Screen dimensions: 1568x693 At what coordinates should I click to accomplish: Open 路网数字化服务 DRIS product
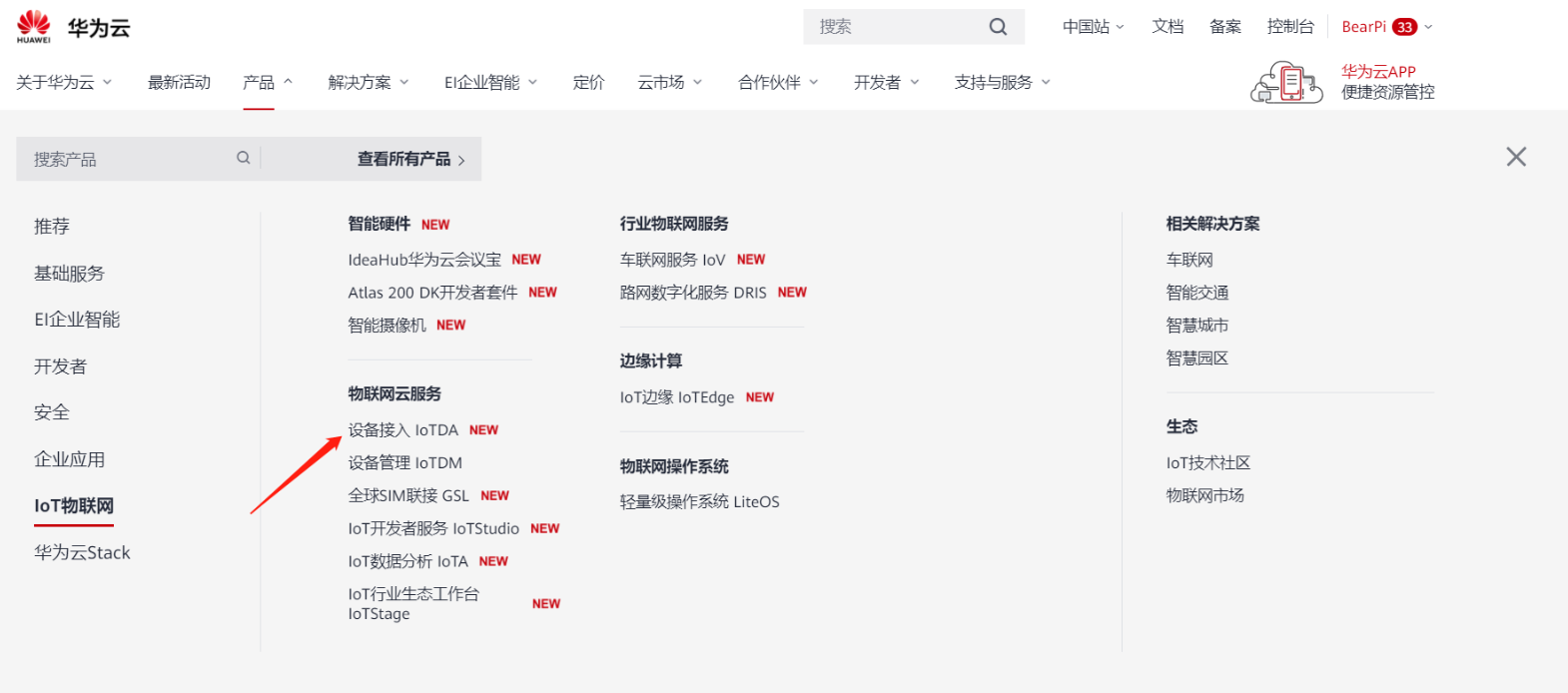point(693,293)
